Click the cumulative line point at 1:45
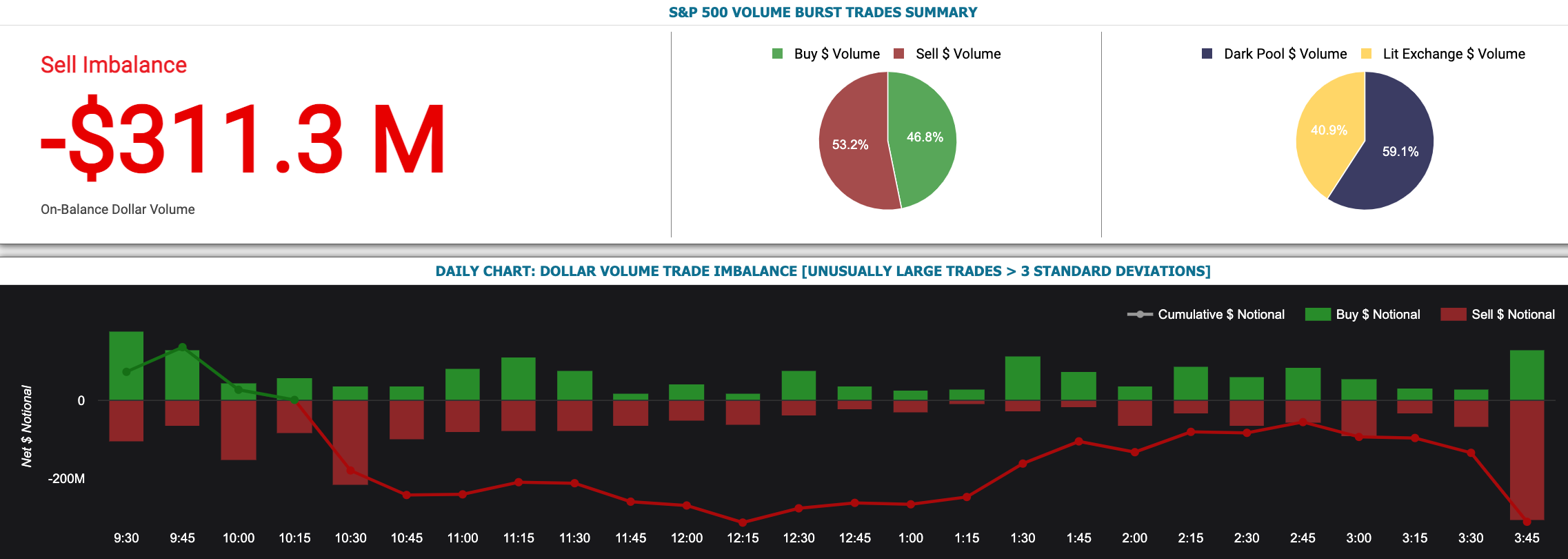 tap(1078, 442)
